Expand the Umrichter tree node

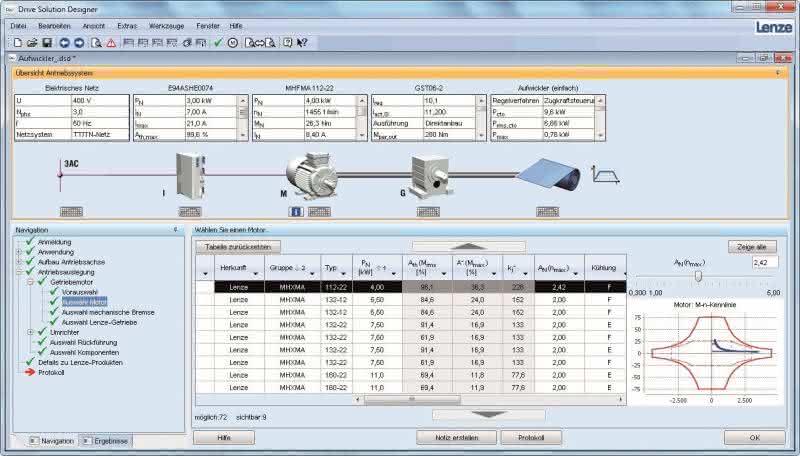pyautogui.click(x=31, y=332)
